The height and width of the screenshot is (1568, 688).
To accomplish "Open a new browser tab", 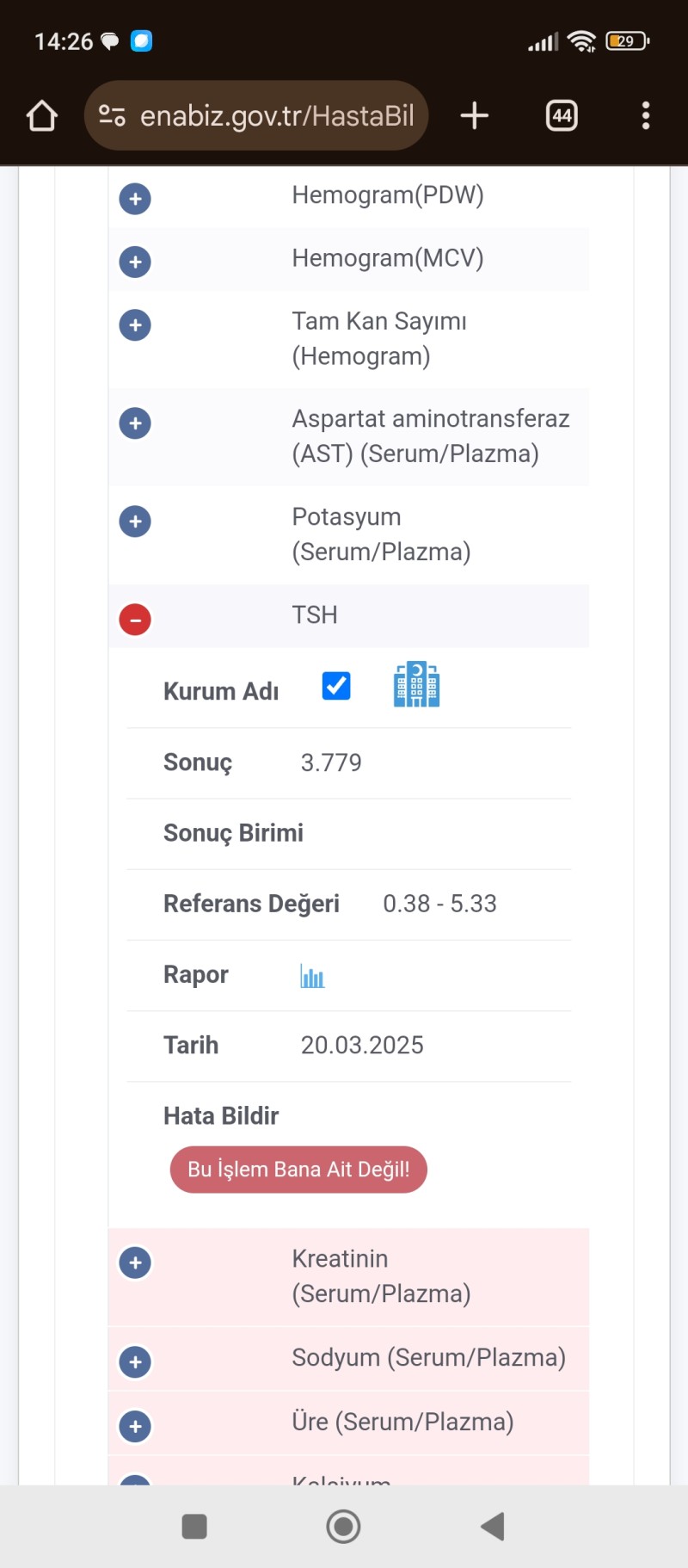I will (474, 115).
